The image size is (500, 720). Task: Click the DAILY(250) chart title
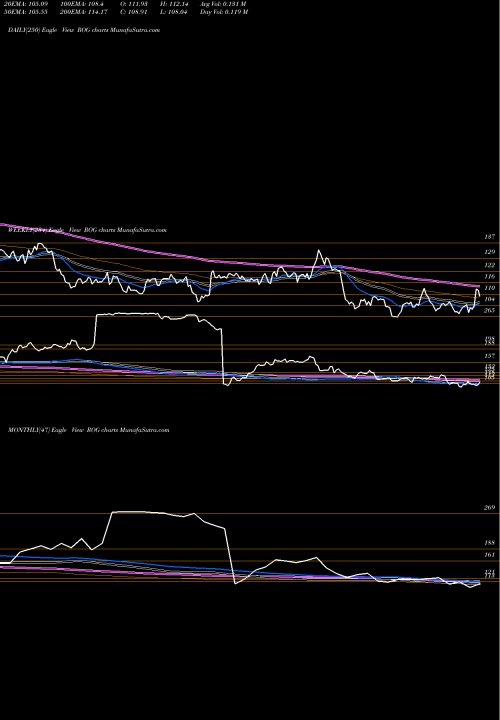tap(84, 30)
